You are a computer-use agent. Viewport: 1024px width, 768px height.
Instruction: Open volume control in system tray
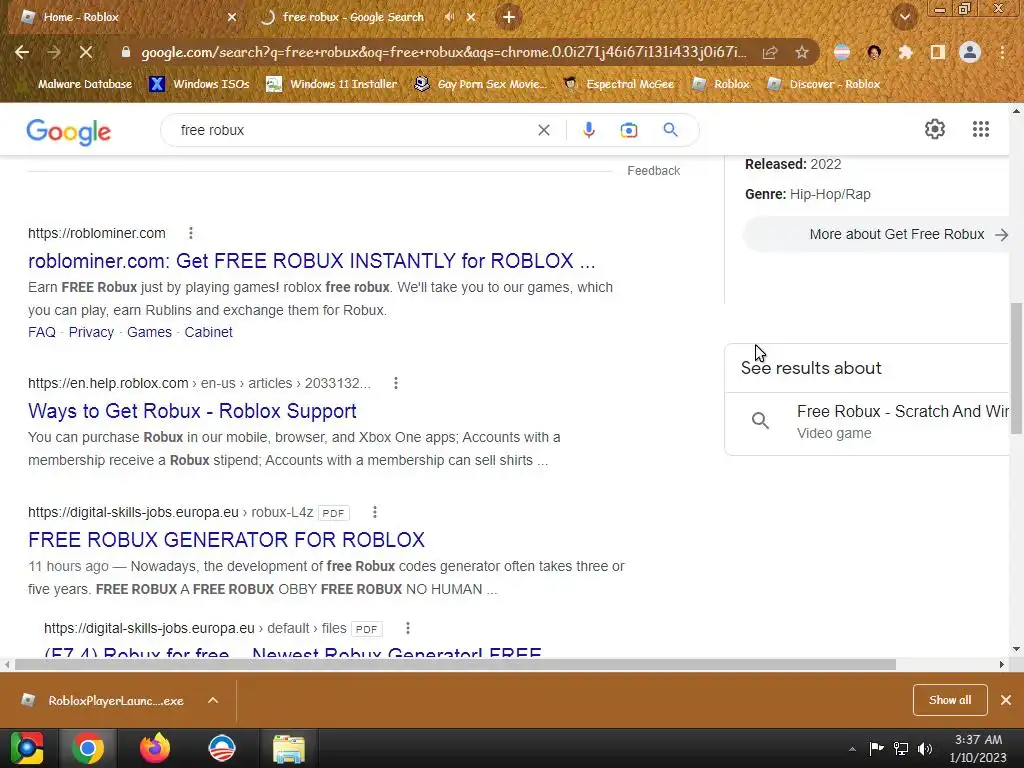tap(925, 749)
